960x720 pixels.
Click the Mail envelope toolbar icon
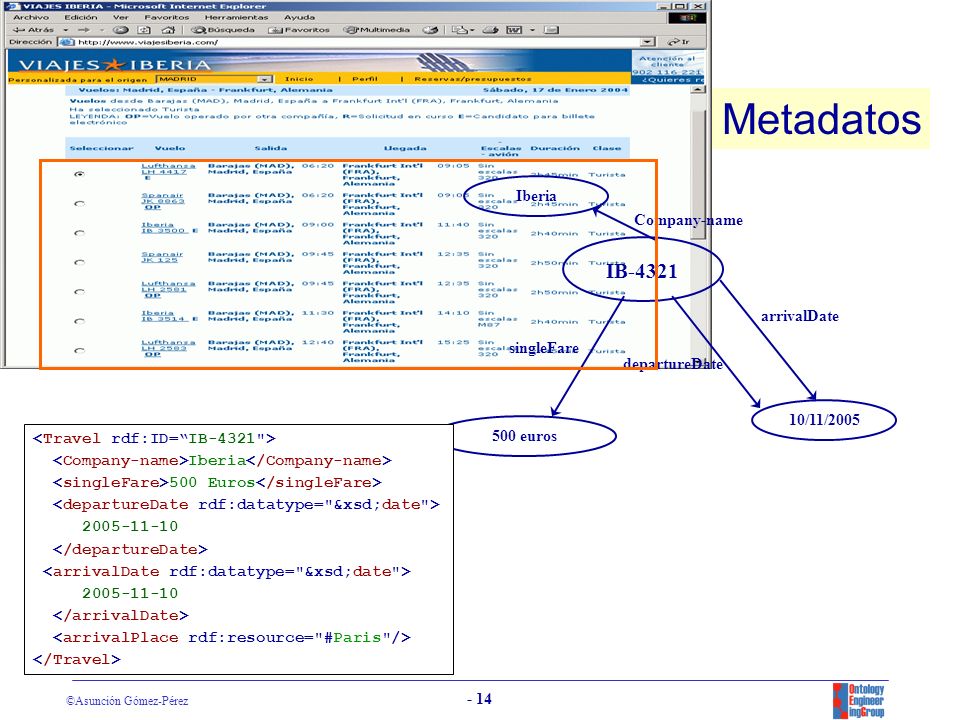(x=459, y=29)
